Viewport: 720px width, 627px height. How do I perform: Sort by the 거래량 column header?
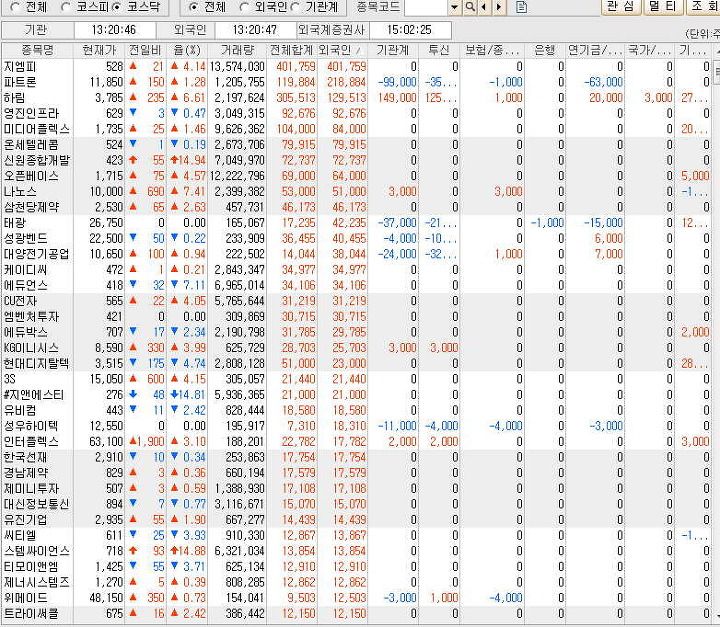237,50
